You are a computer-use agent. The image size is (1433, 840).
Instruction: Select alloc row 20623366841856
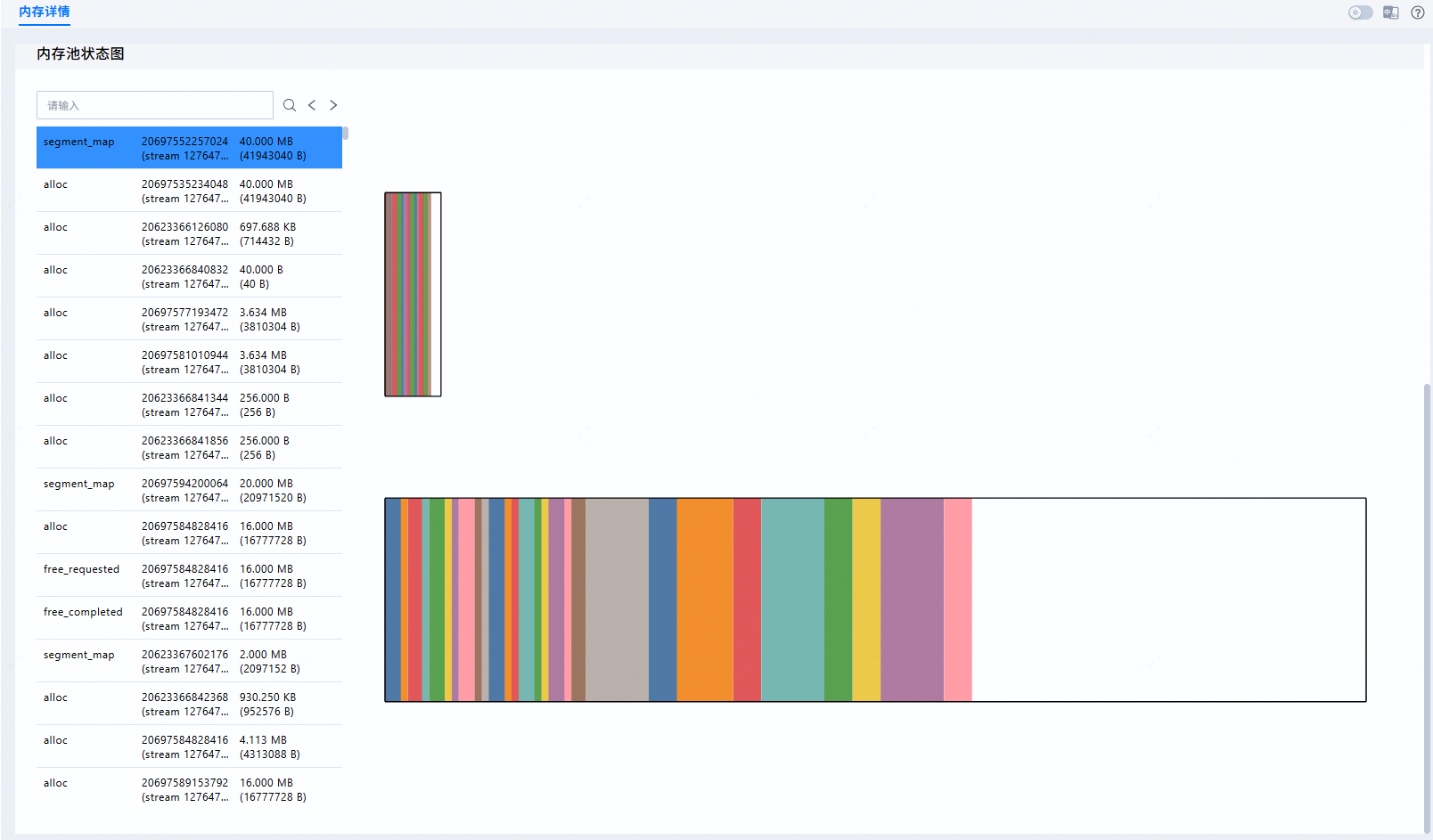click(x=189, y=447)
